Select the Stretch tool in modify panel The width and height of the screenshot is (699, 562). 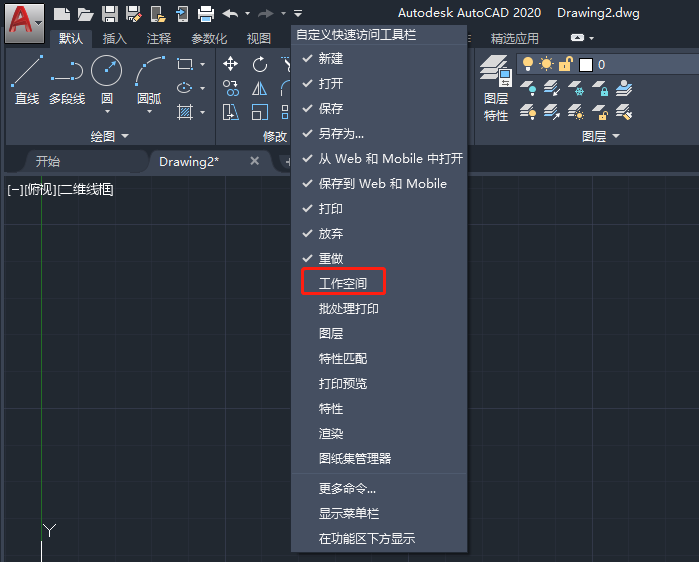tap(230, 112)
